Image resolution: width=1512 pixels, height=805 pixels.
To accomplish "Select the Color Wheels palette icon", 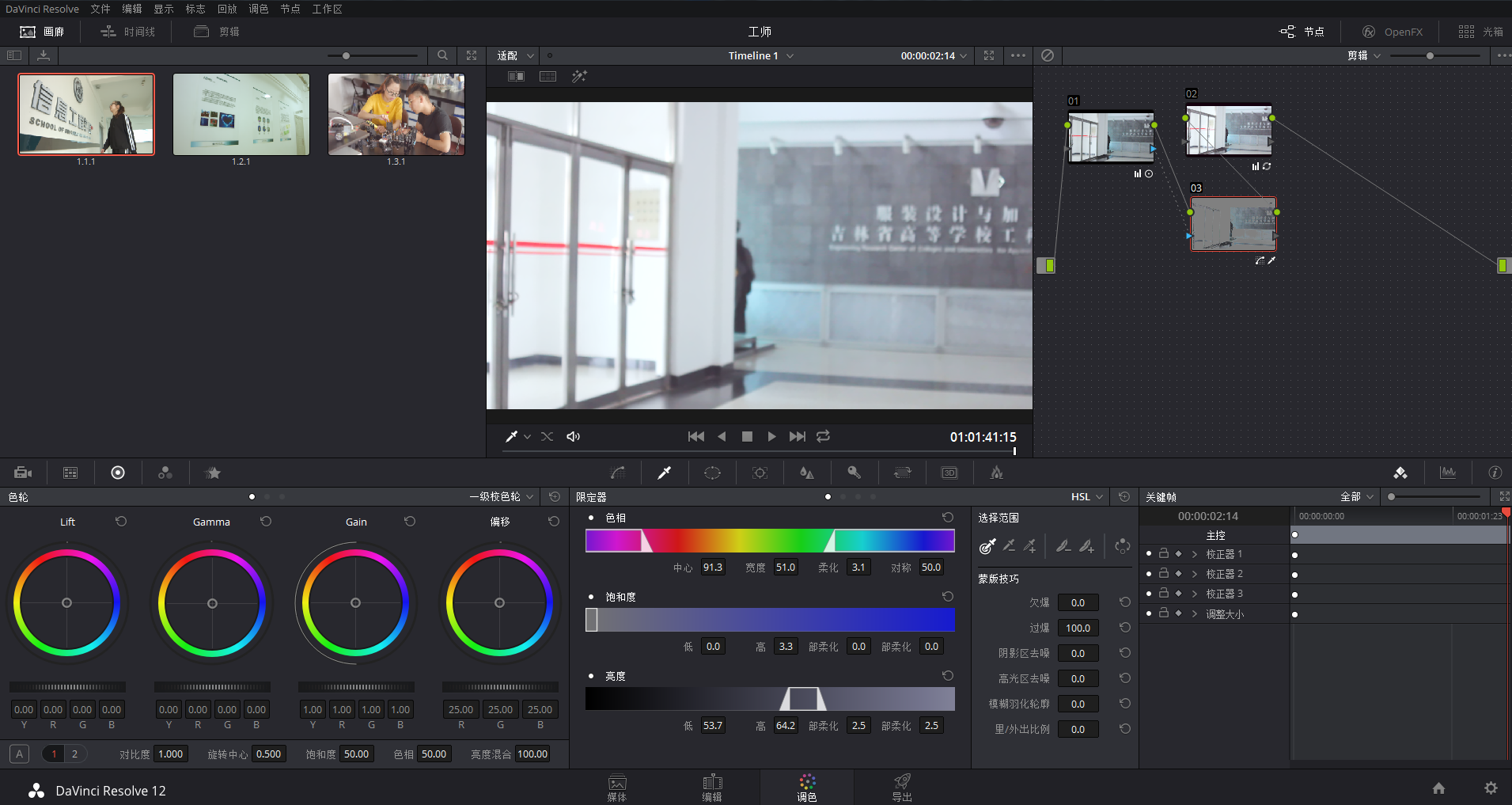I will (x=118, y=473).
